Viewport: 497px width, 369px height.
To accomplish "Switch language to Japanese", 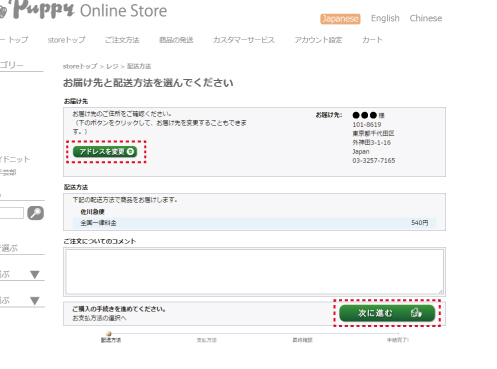I will click(340, 19).
